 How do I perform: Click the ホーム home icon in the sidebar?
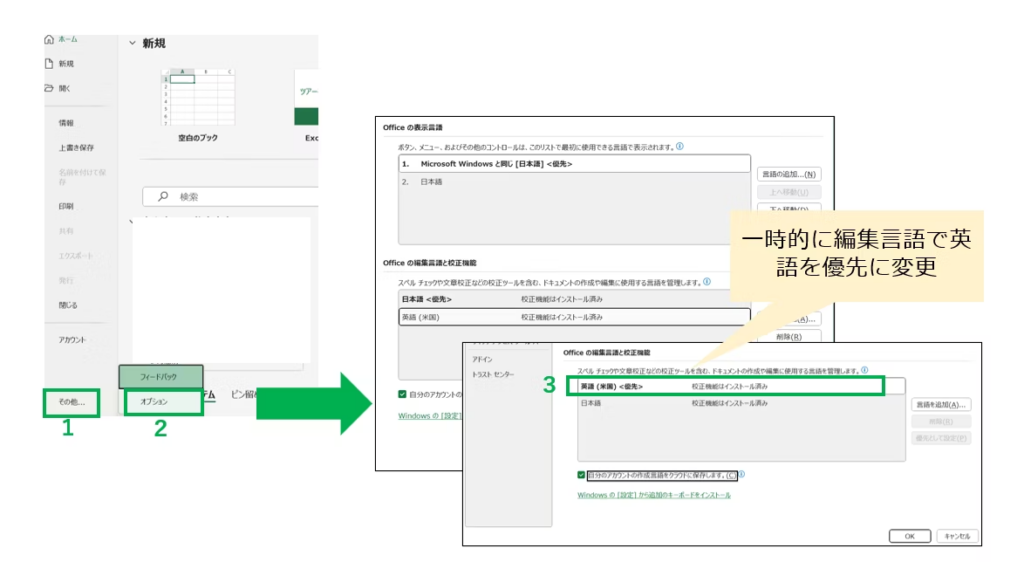pyautogui.click(x=48, y=39)
